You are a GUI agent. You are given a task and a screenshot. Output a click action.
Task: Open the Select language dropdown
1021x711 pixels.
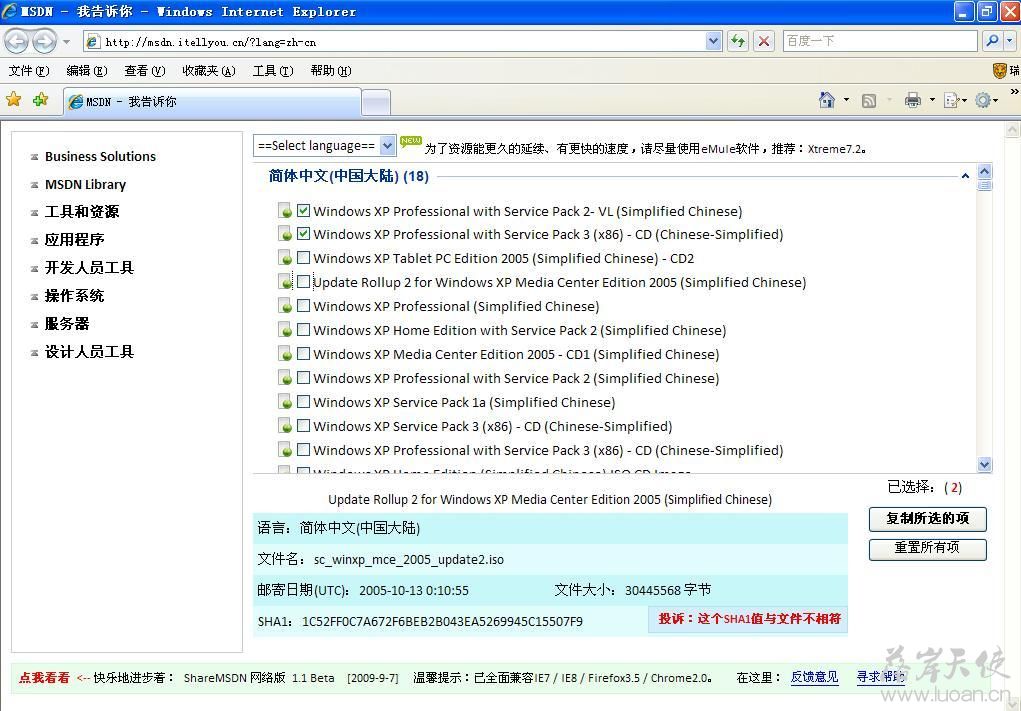324,146
